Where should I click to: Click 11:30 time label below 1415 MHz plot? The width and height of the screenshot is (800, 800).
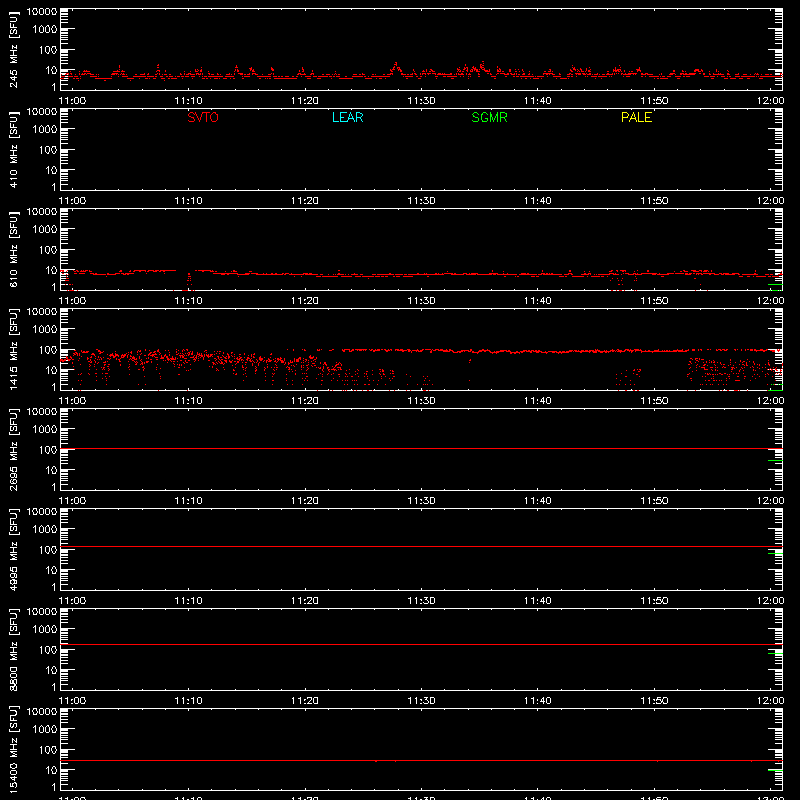pyautogui.click(x=421, y=401)
